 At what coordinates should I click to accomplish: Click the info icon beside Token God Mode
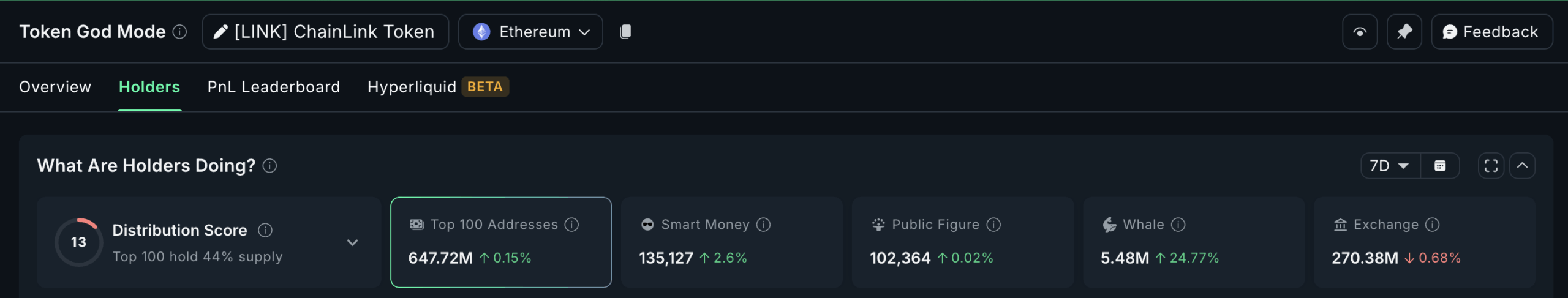pos(179,32)
